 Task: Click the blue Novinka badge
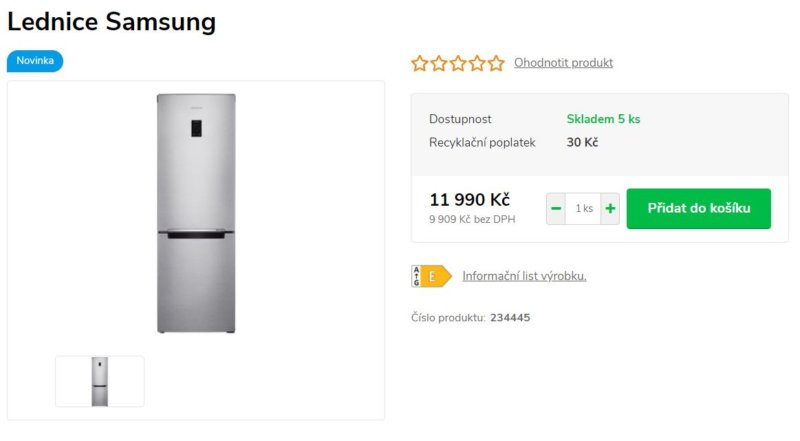point(35,61)
